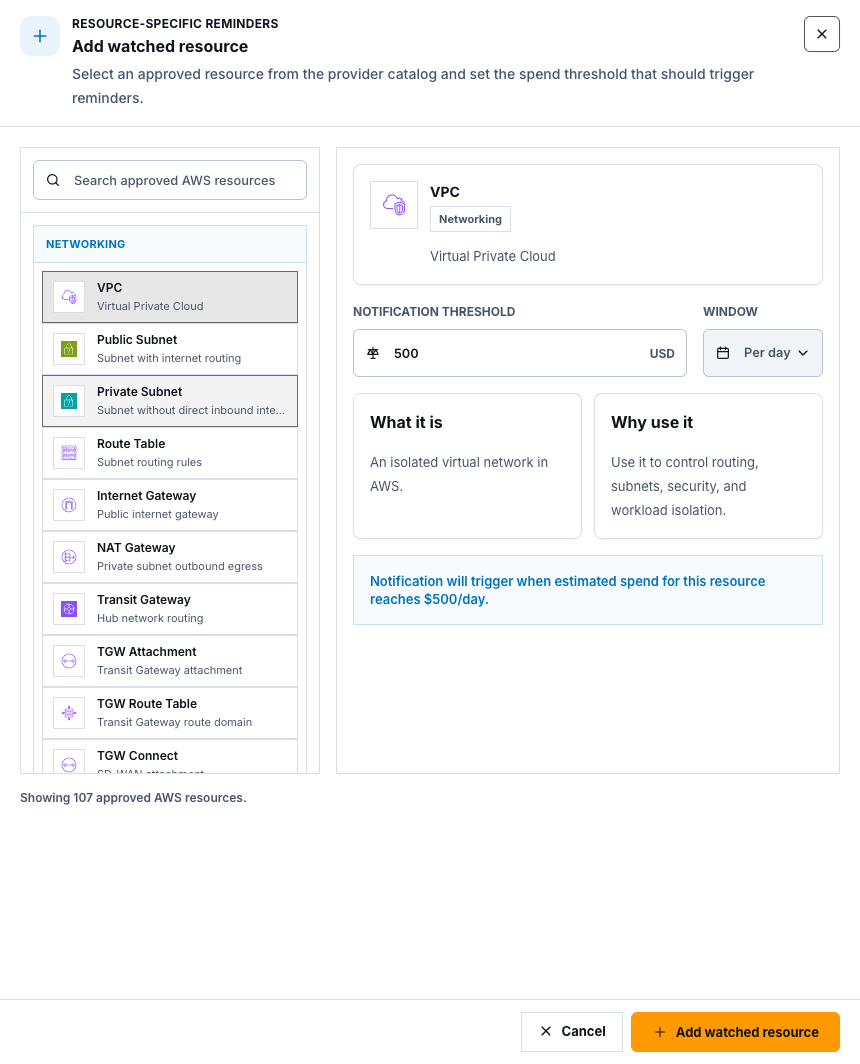Choose the VPC Virtual Private Cloud row
The height and width of the screenshot is (1064, 860).
(170, 297)
